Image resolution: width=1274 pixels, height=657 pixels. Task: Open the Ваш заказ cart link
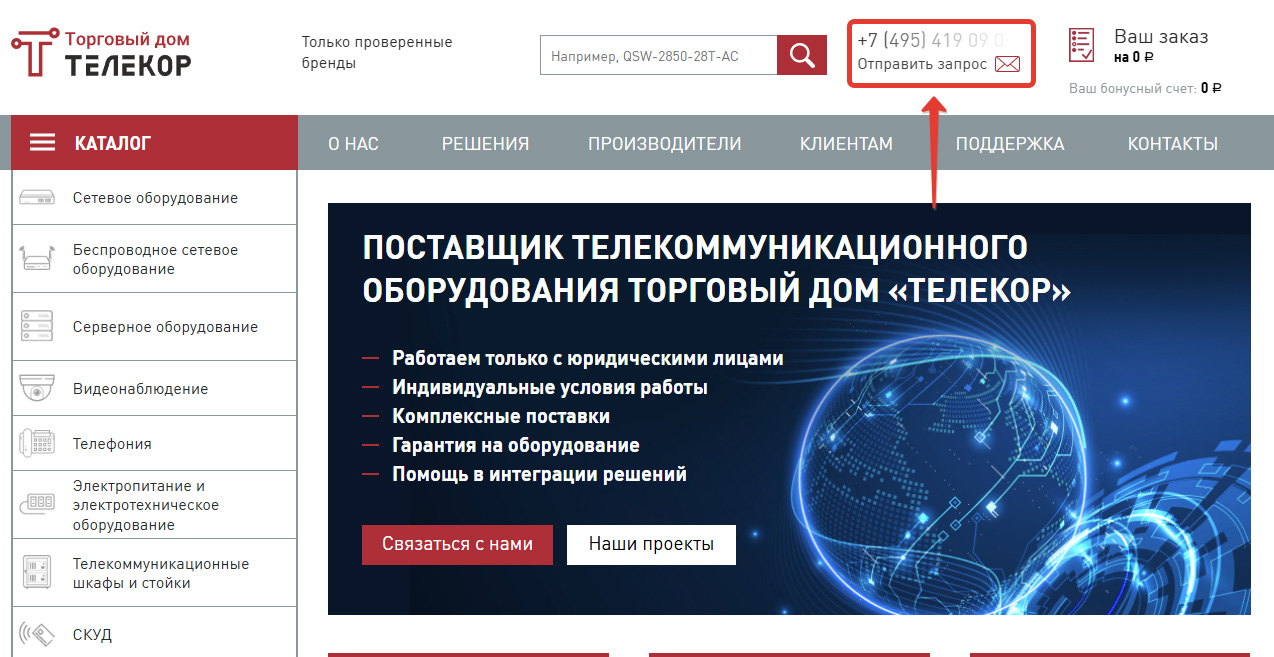[x=1161, y=37]
